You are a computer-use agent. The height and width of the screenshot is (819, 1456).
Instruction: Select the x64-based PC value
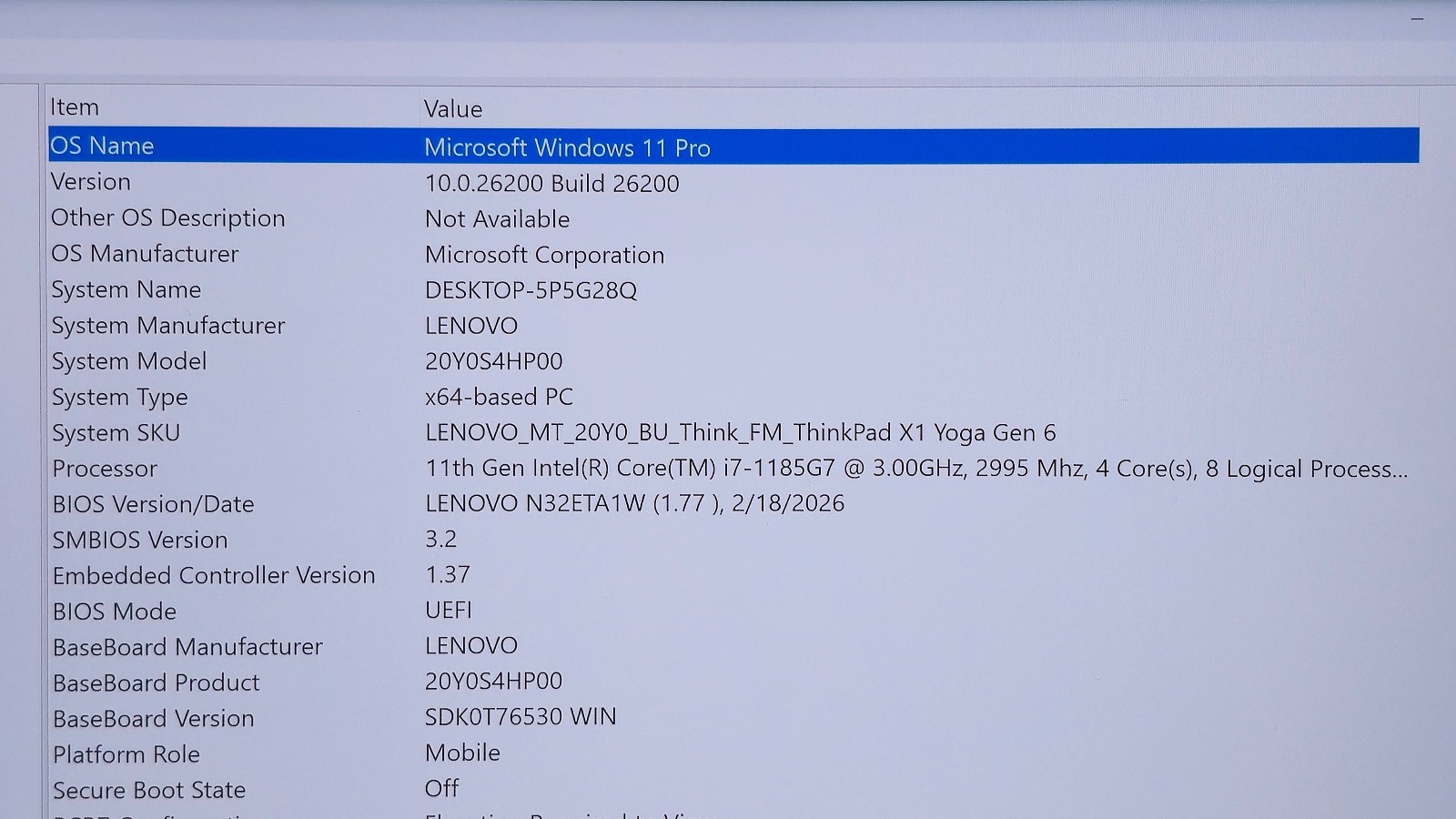coord(500,397)
